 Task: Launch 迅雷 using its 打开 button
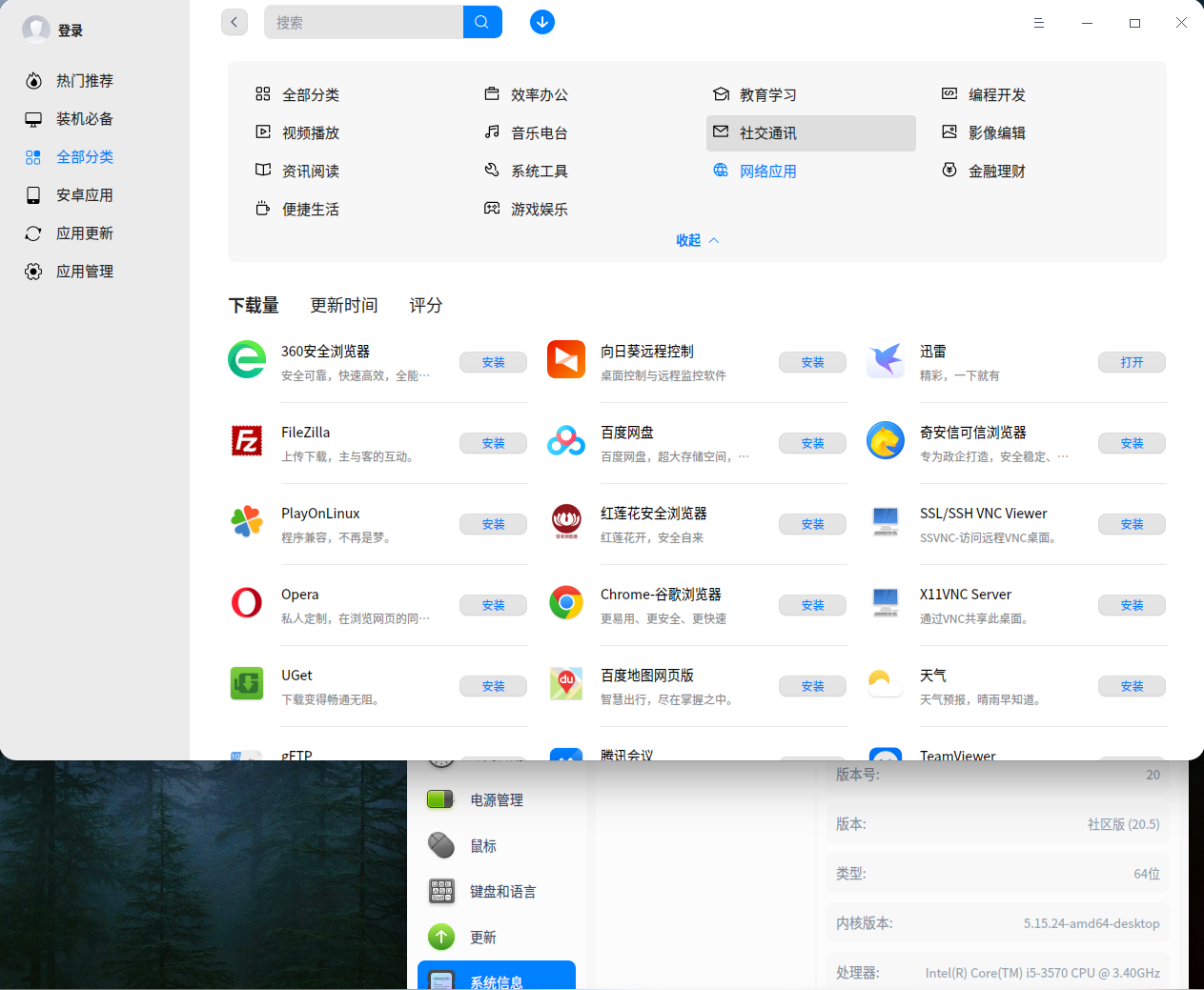point(1132,361)
